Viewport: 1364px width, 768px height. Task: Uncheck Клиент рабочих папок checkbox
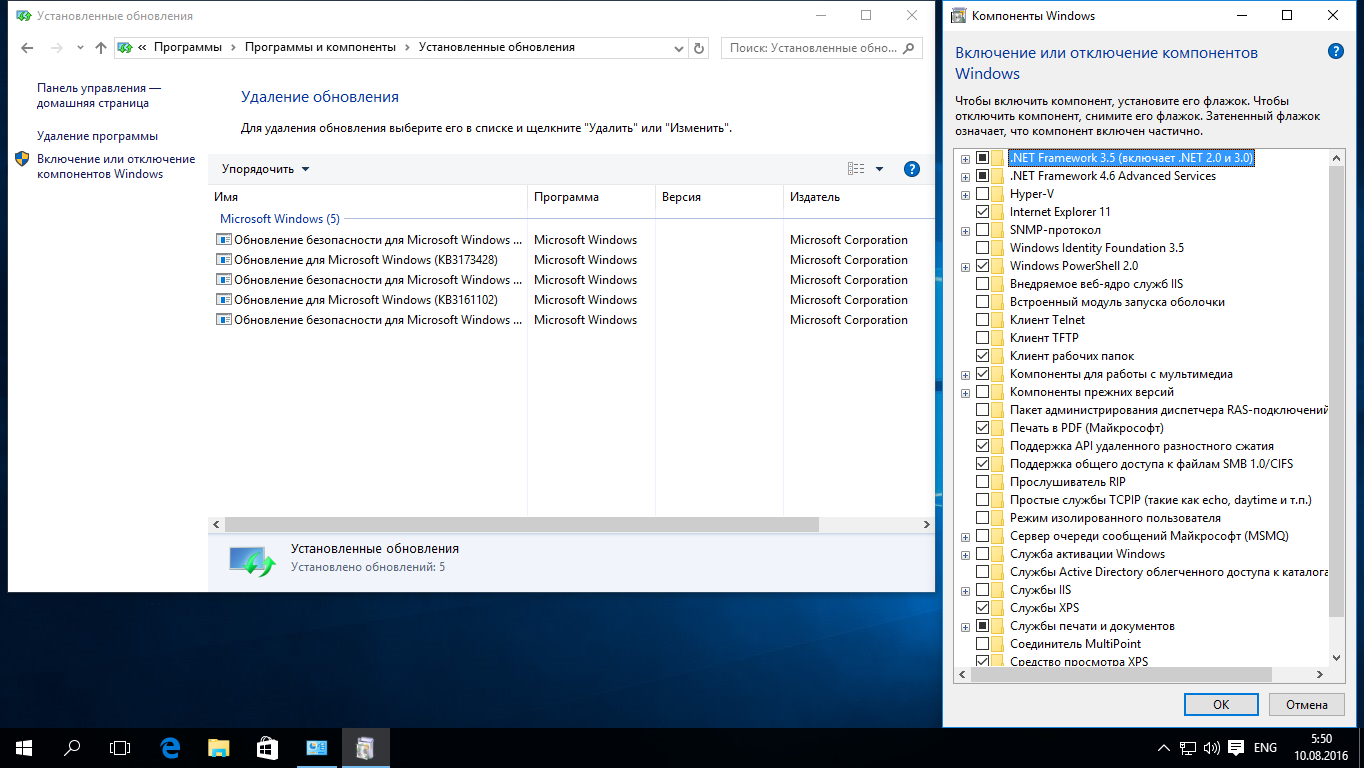[x=982, y=356]
